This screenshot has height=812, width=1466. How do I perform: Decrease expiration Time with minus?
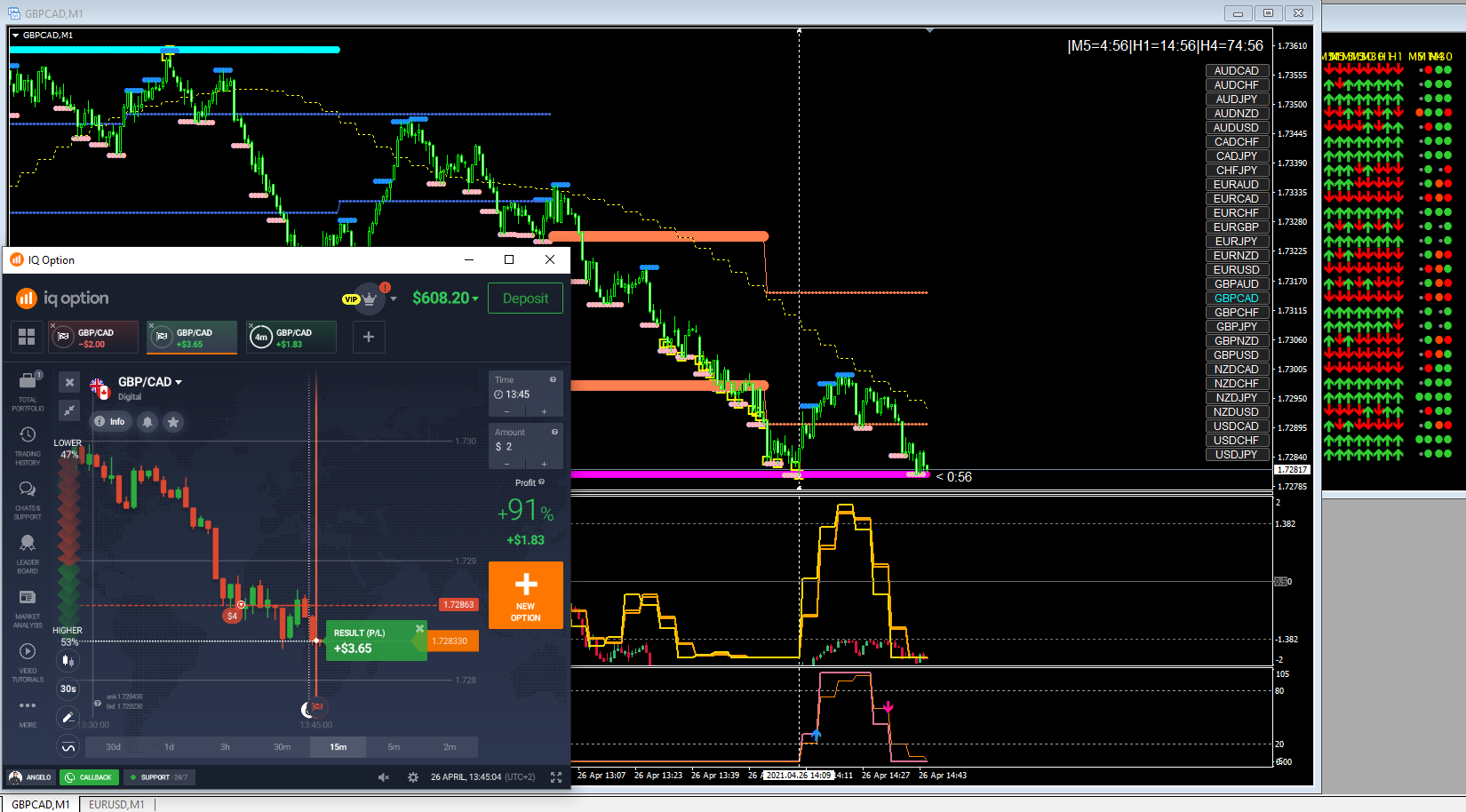click(x=507, y=411)
